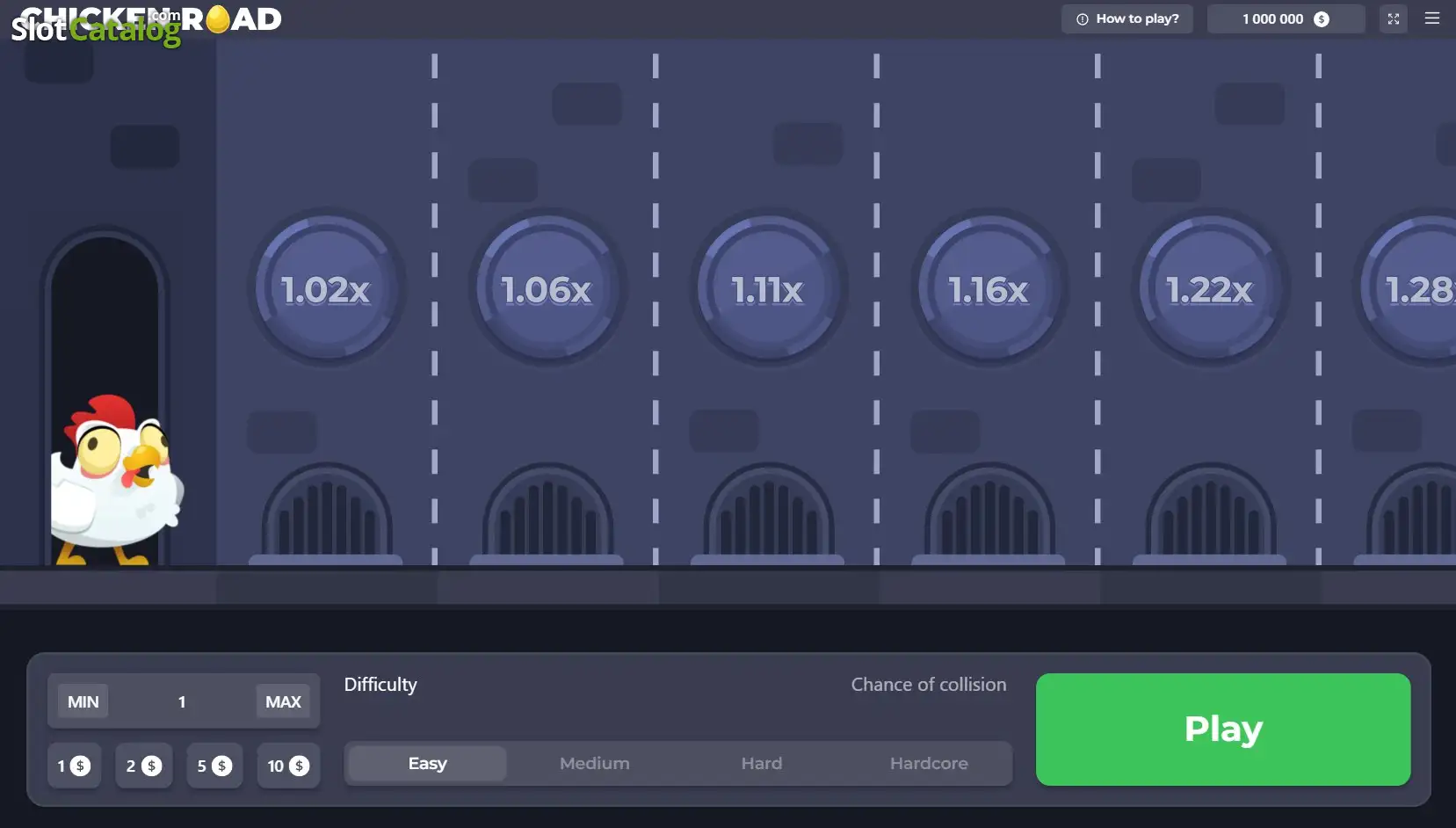Open the How to play? help
Viewport: 1456px width, 828px height.
[1127, 18]
